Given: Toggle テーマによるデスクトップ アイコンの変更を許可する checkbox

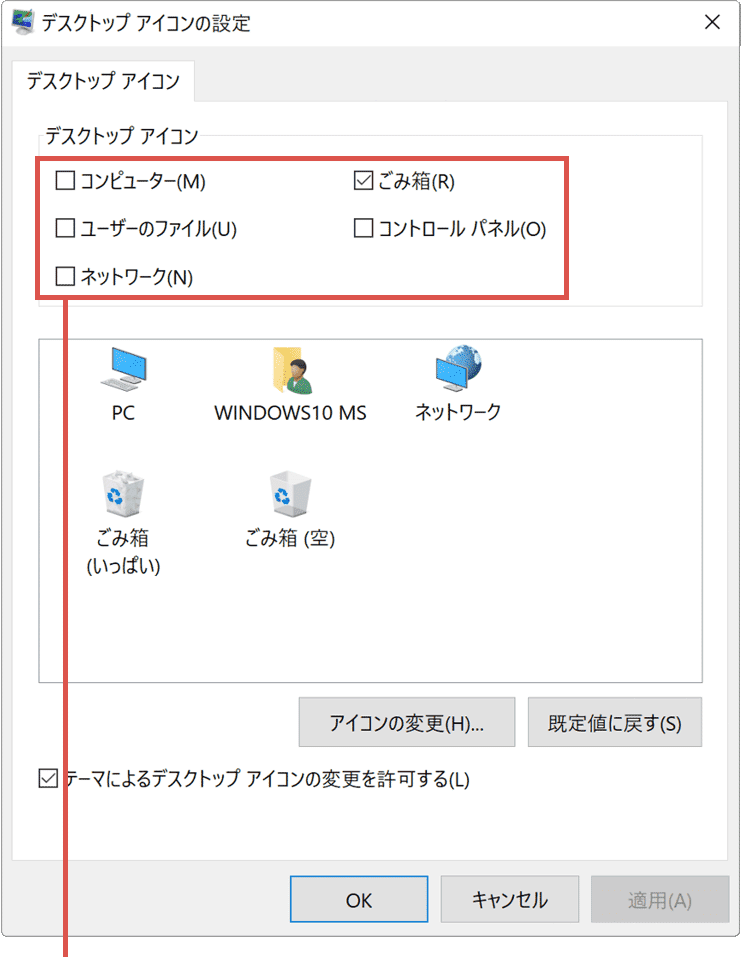Looking at the screenshot, I should point(48,779).
